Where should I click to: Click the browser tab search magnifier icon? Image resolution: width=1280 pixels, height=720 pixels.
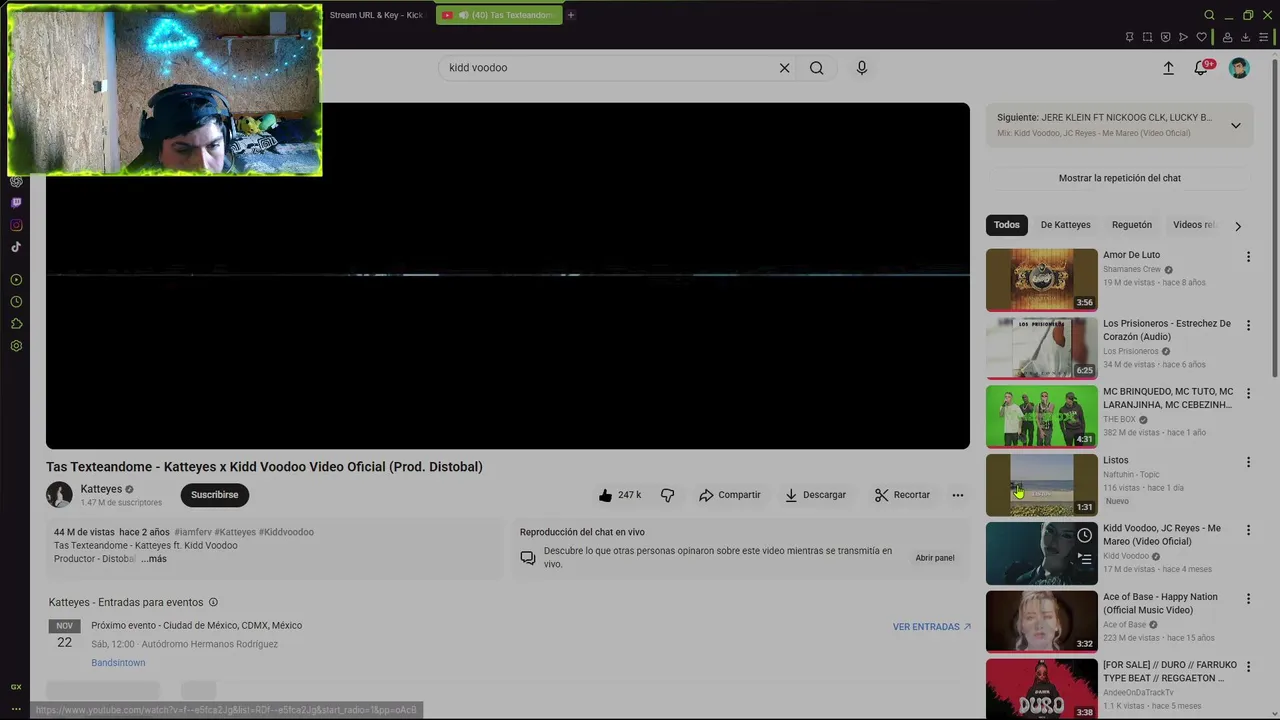point(1209,15)
